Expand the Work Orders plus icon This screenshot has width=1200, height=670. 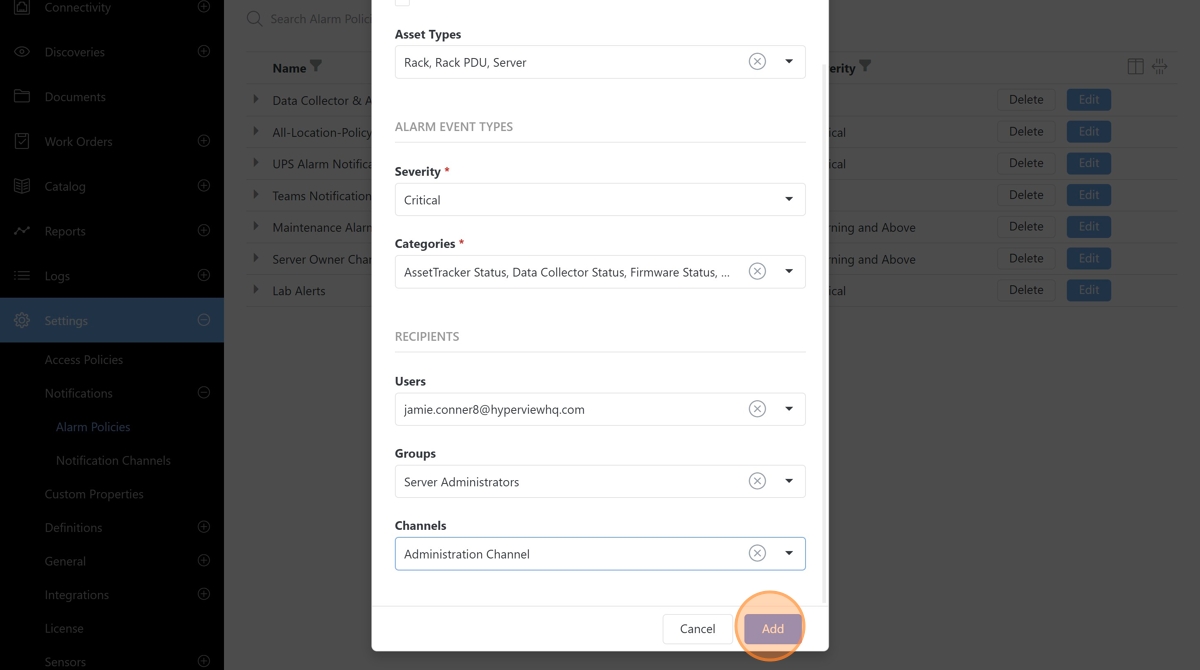tap(204, 141)
